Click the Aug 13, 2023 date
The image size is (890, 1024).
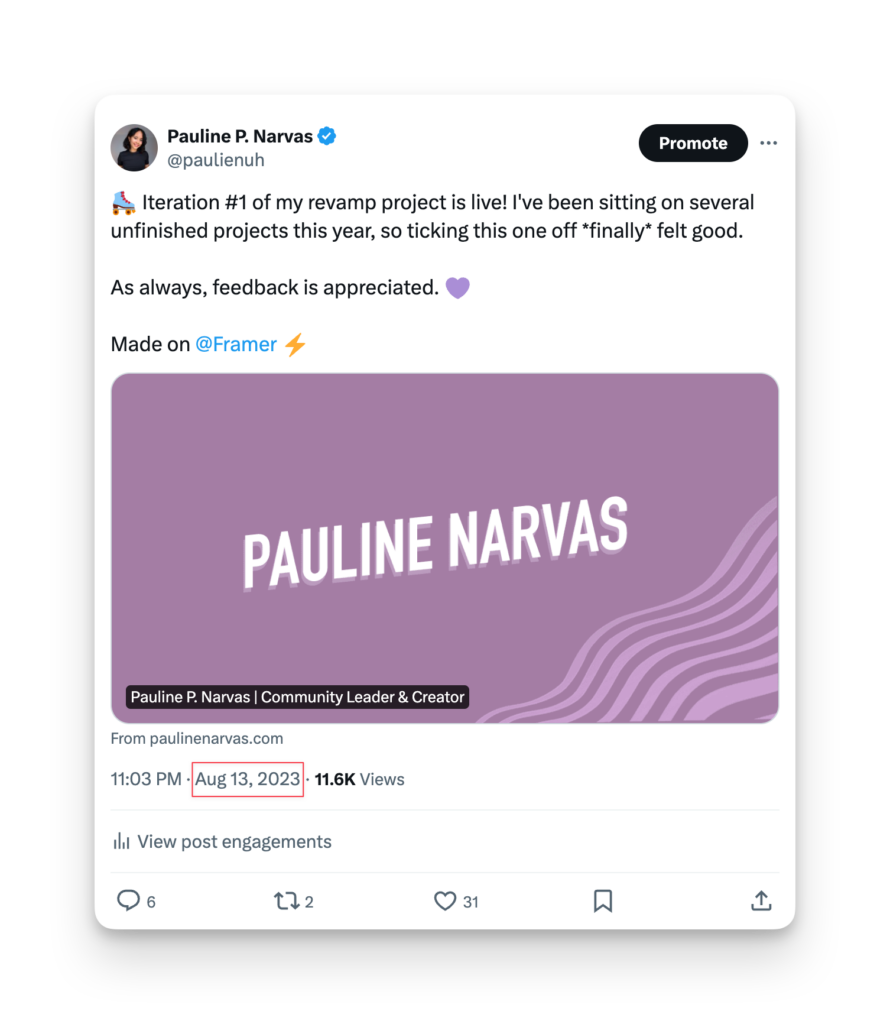pyautogui.click(x=248, y=779)
